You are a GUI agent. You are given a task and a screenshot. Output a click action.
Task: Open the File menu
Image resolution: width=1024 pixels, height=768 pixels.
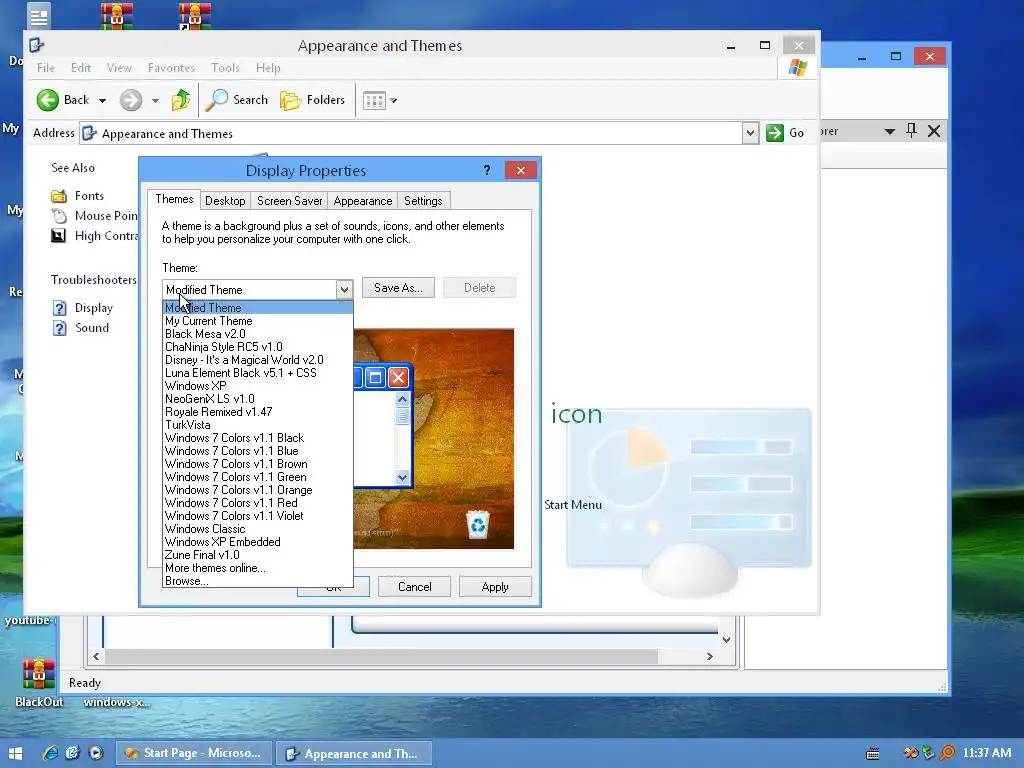(x=46, y=68)
